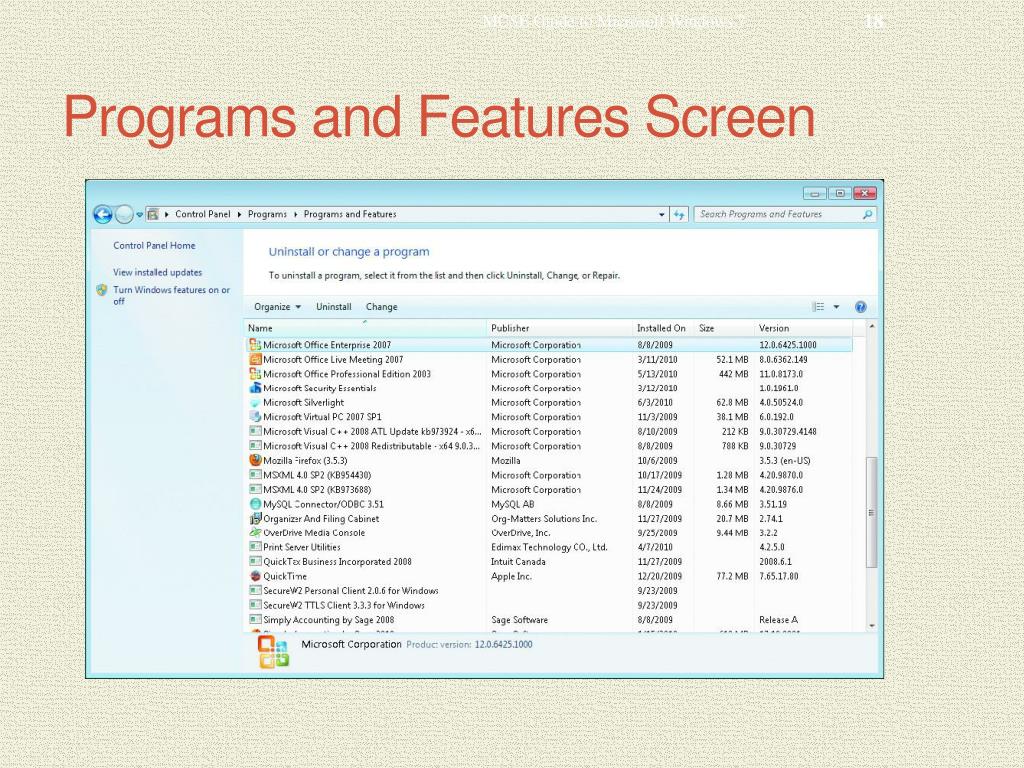The width and height of the screenshot is (1024, 768).
Task: Click MSXML 4.0 SP2 (KB954430) icon
Action: [255, 475]
